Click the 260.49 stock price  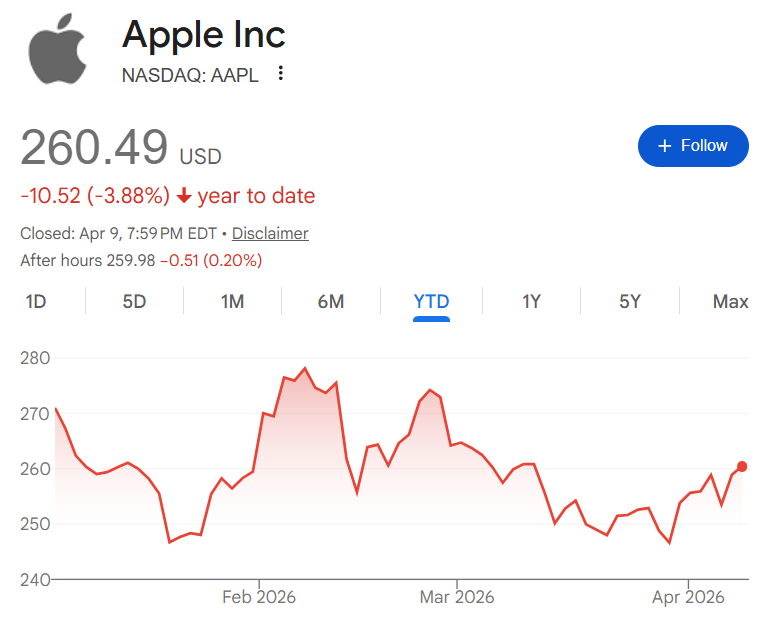(x=94, y=148)
